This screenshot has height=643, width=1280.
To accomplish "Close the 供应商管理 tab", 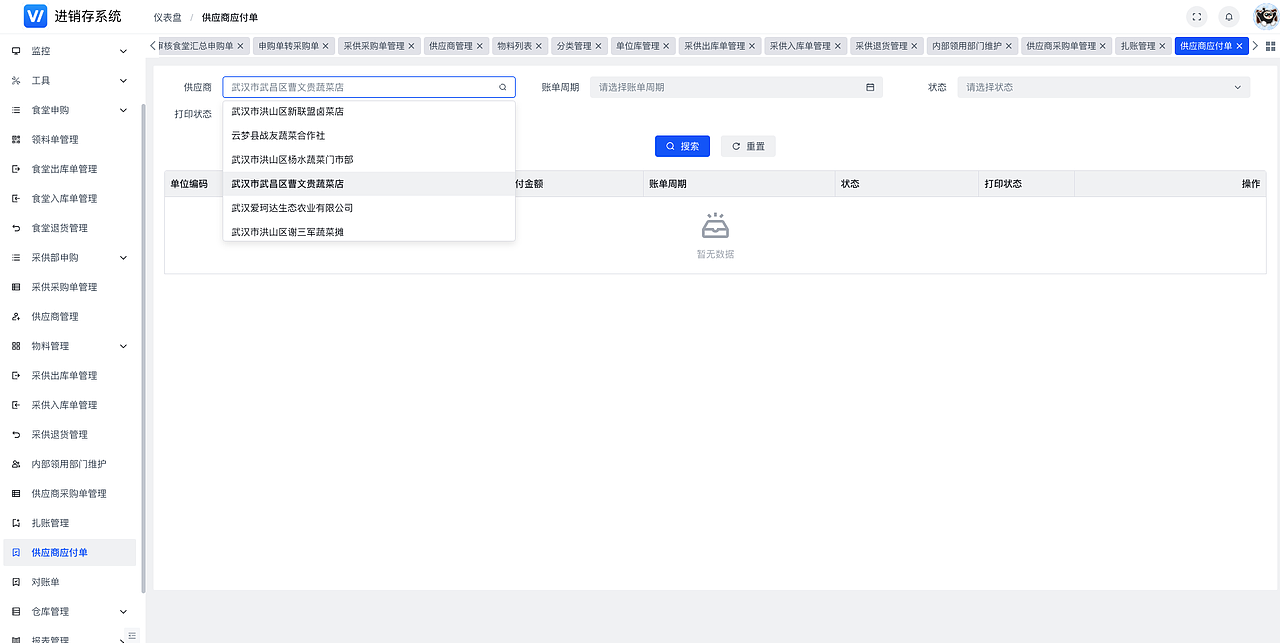I will tap(480, 46).
